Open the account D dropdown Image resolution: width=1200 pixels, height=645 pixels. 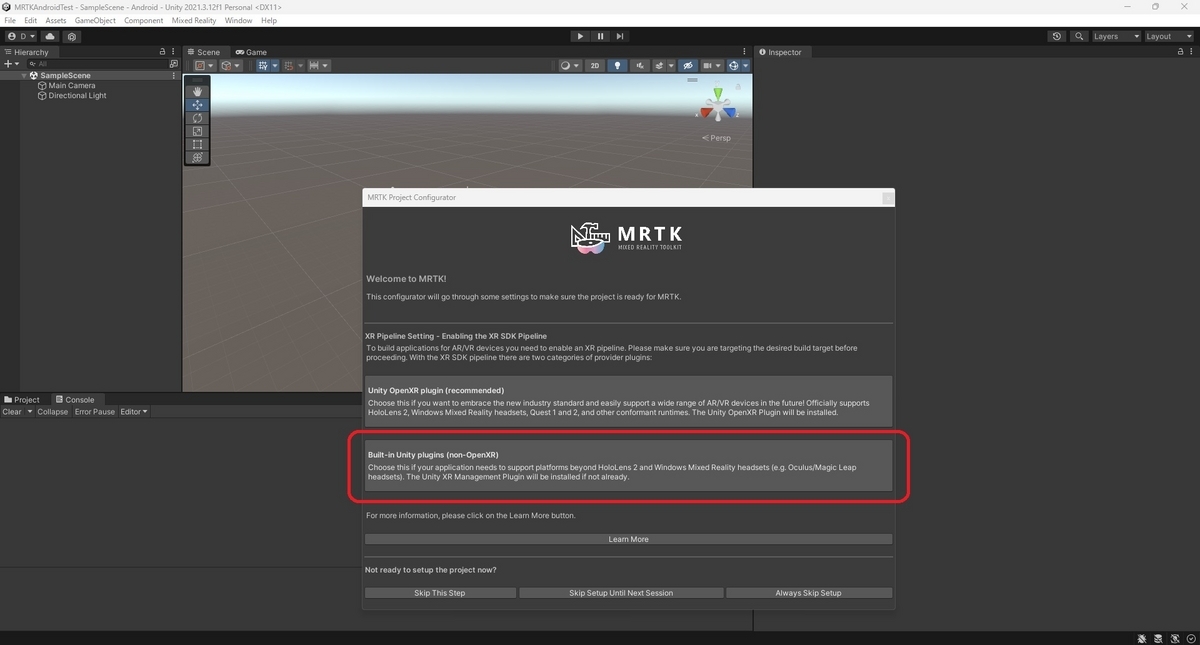coord(20,36)
